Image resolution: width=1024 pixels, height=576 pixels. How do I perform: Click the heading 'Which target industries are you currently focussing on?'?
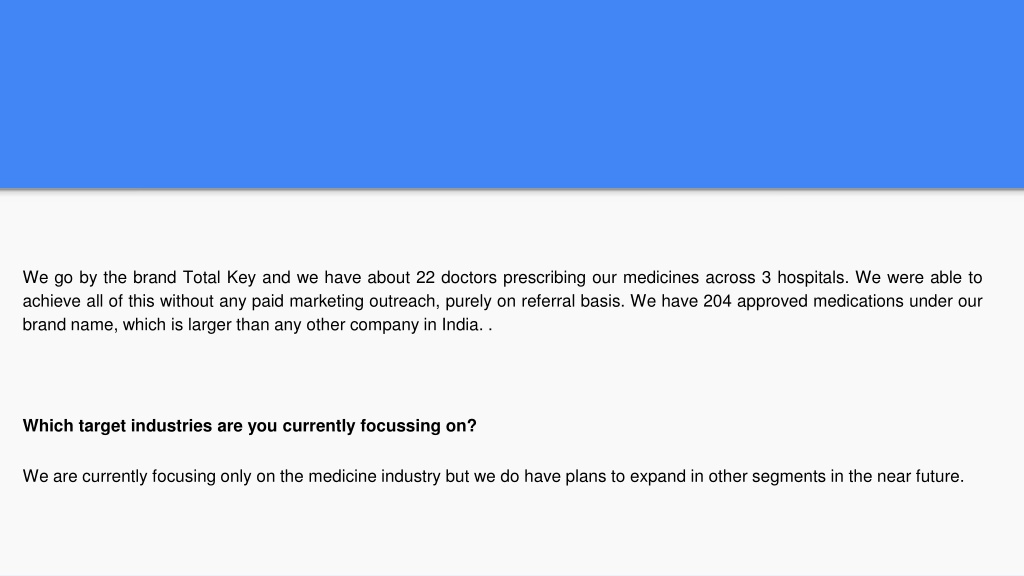249,426
